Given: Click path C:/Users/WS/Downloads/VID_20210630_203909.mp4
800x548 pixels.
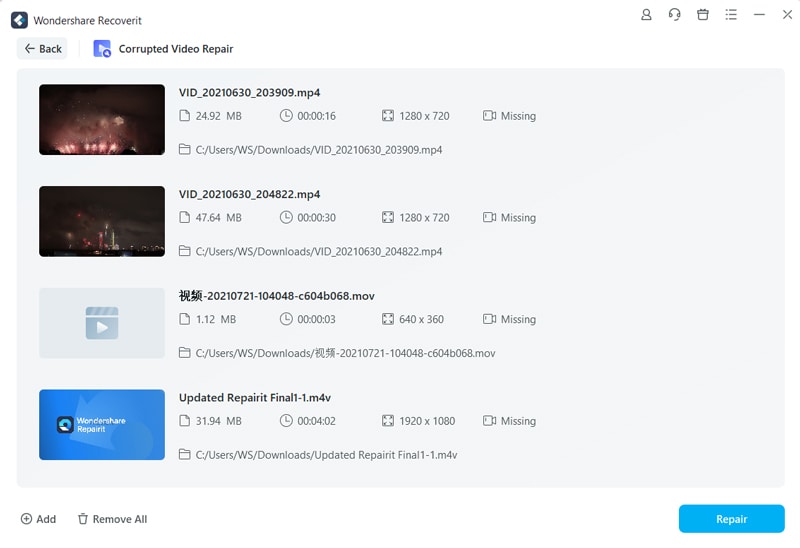Looking at the screenshot, I should 319,150.
